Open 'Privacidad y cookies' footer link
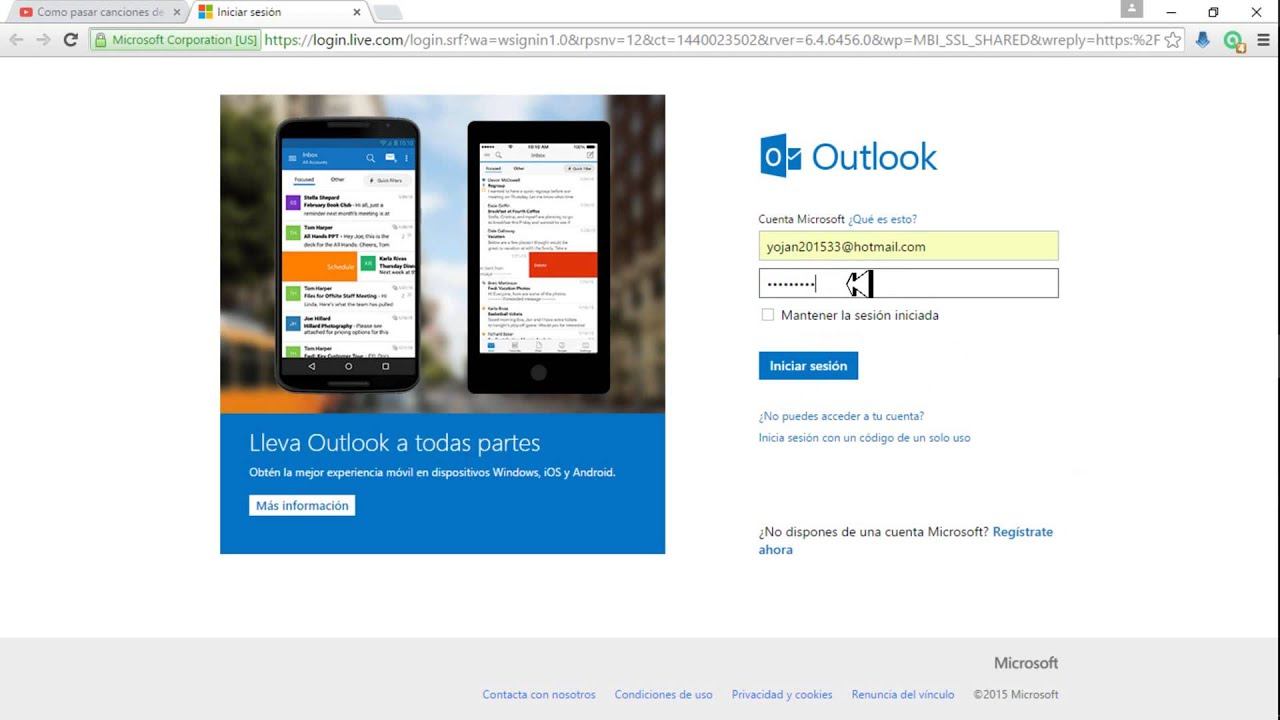The height and width of the screenshot is (720, 1280). click(x=782, y=694)
